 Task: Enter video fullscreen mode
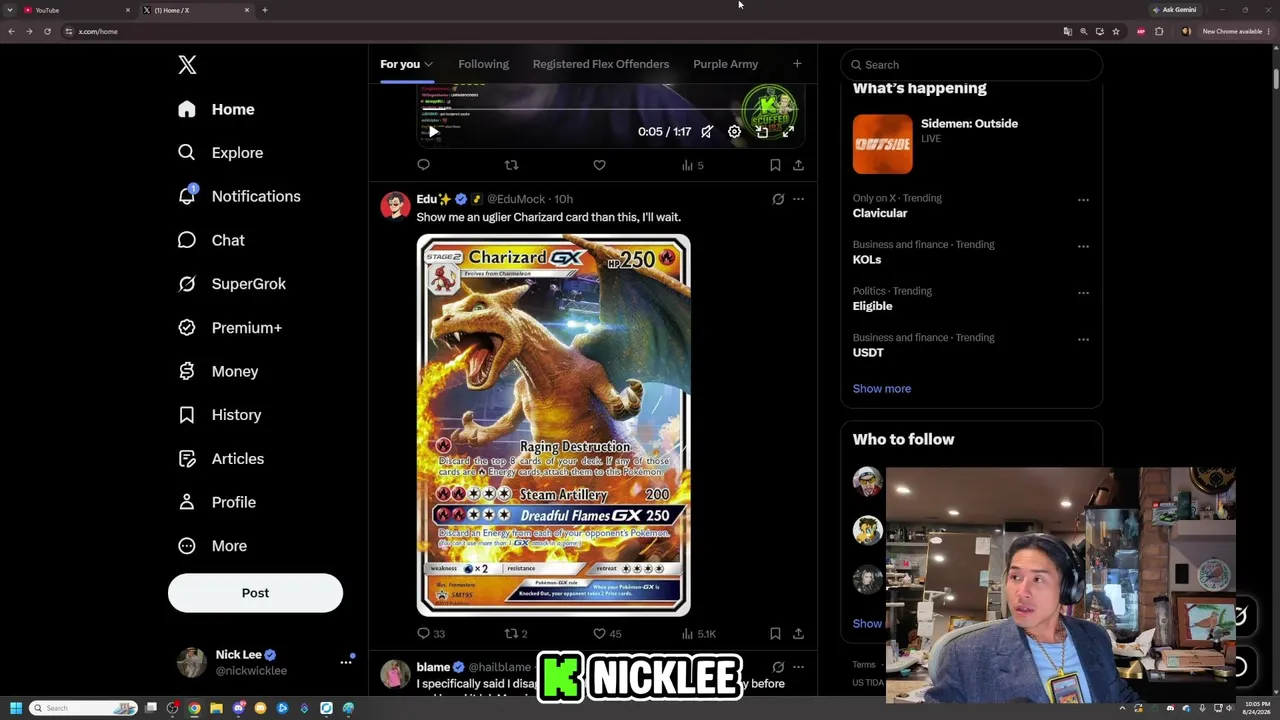click(788, 132)
